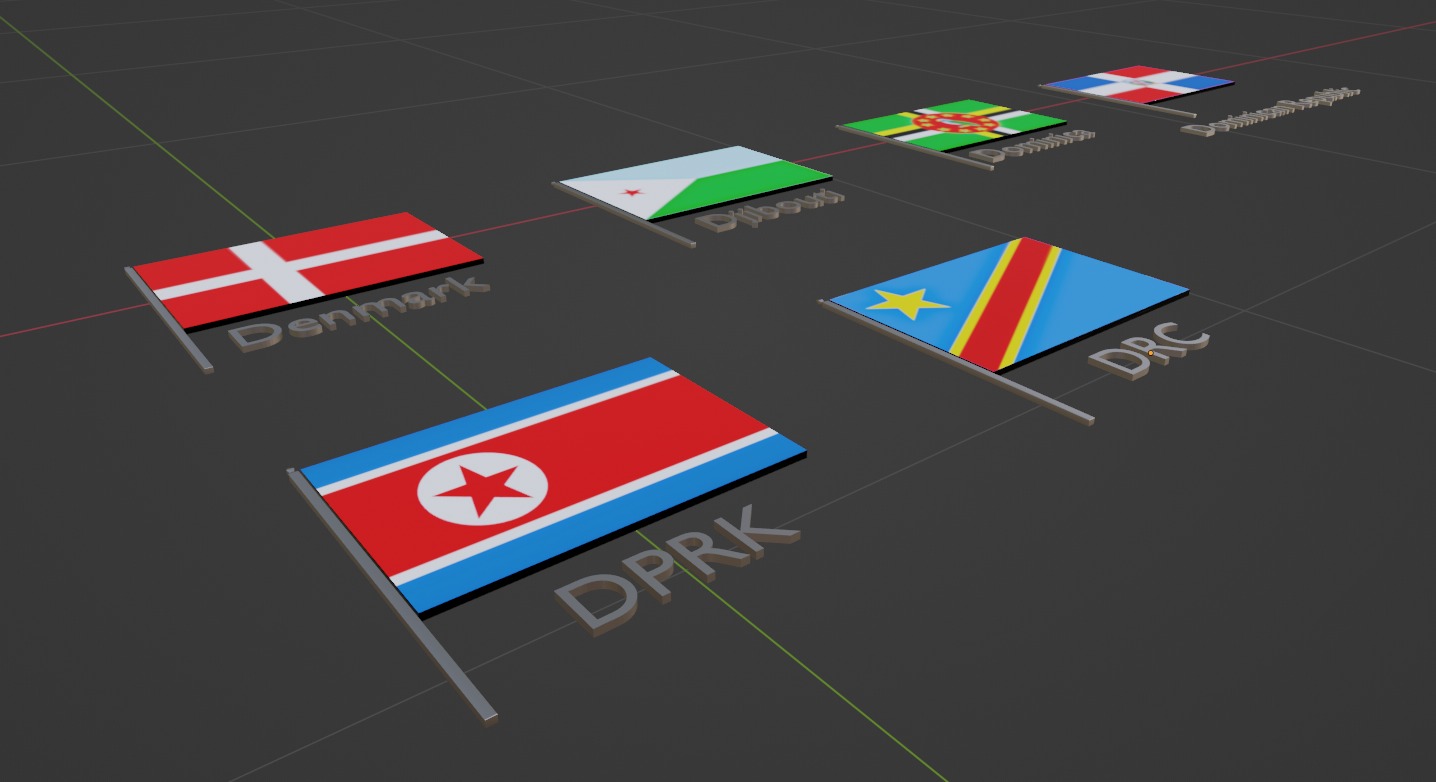Click the 3D text label 'DPRK'
This screenshot has width=1436, height=782.
[677, 570]
